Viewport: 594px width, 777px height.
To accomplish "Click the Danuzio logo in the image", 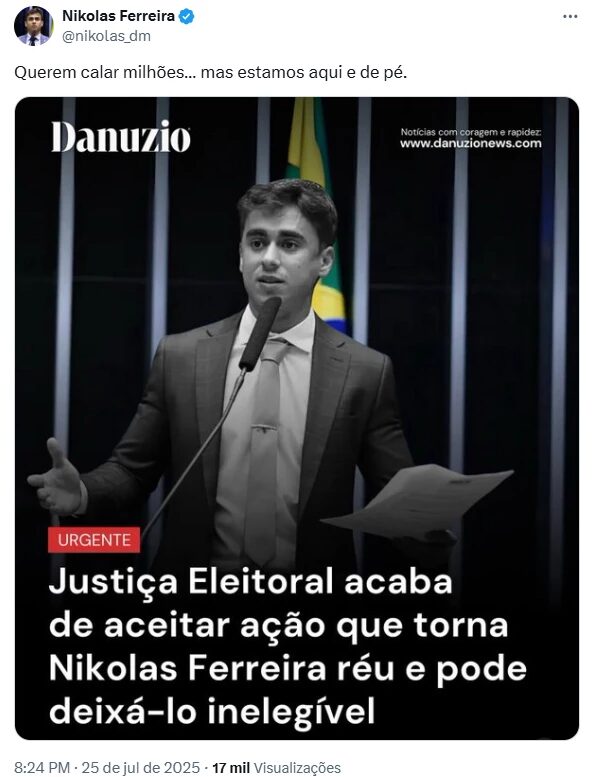I will pos(121,136).
